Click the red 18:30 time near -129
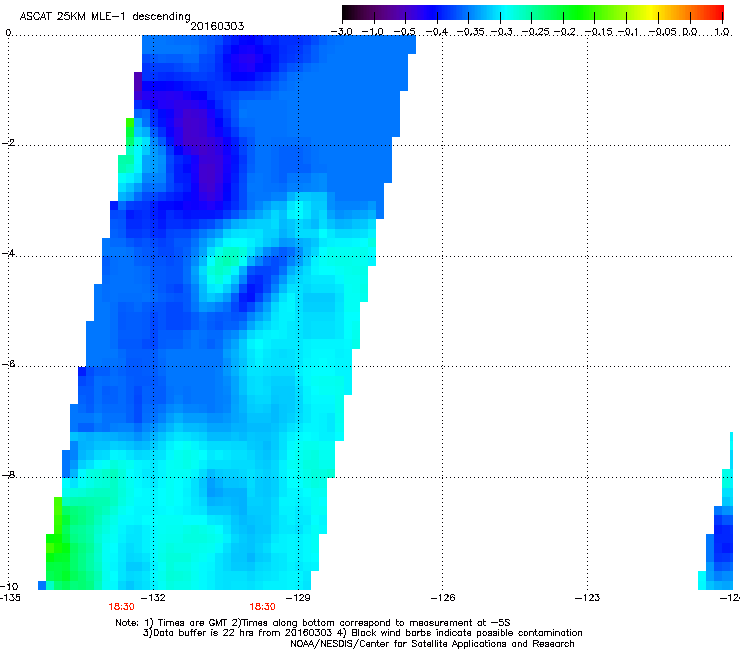The width and height of the screenshot is (740, 650). point(262,607)
